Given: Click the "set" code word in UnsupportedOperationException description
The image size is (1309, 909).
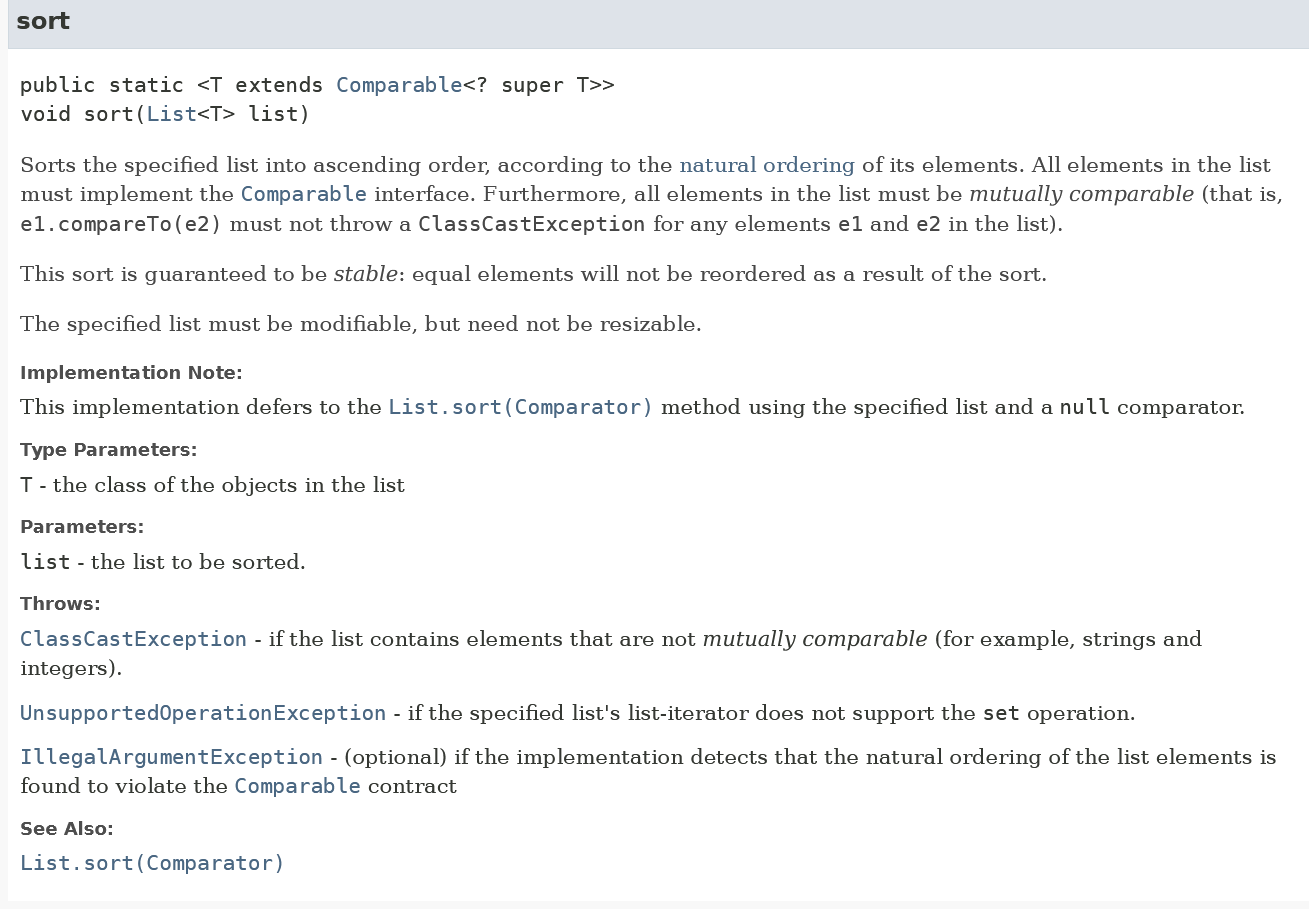Looking at the screenshot, I should tap(1001, 713).
